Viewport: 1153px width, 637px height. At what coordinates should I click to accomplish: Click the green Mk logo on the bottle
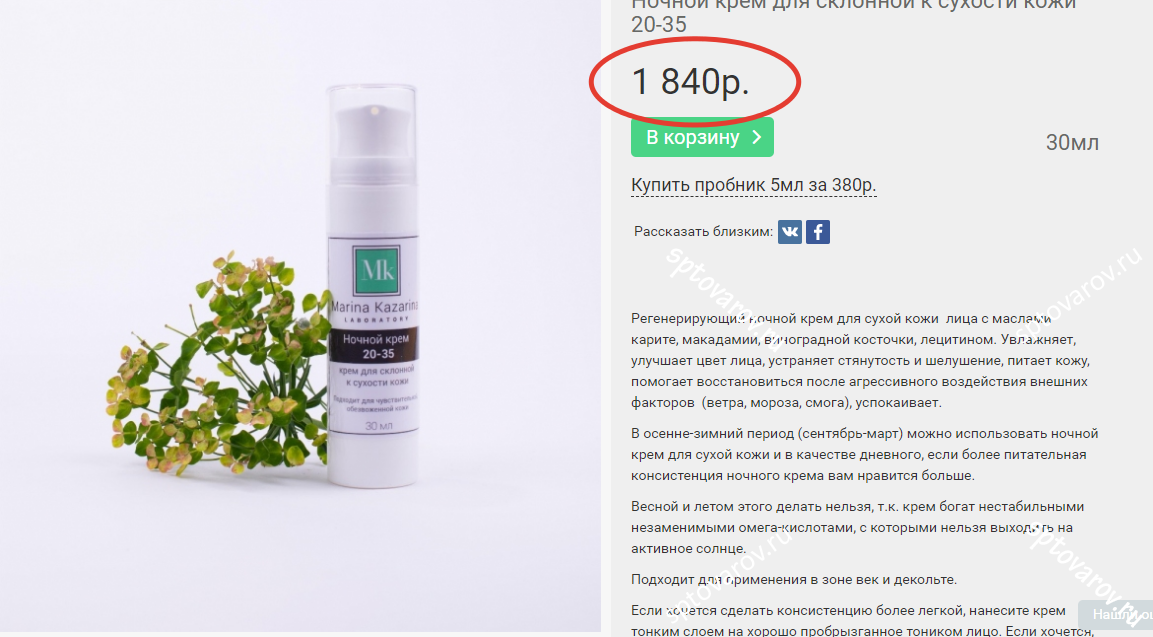coord(377,271)
